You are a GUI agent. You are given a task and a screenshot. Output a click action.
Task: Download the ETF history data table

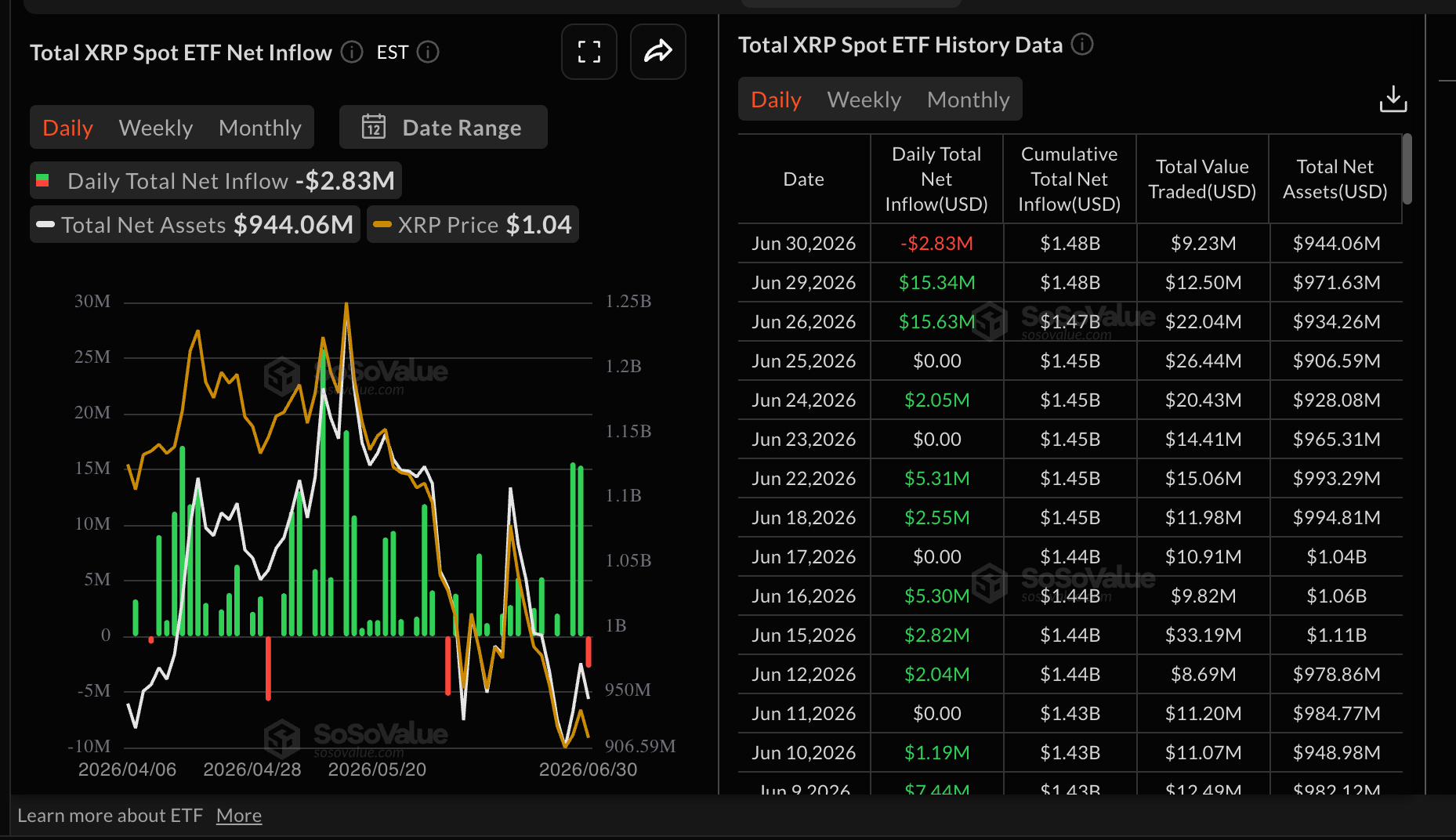(1393, 99)
